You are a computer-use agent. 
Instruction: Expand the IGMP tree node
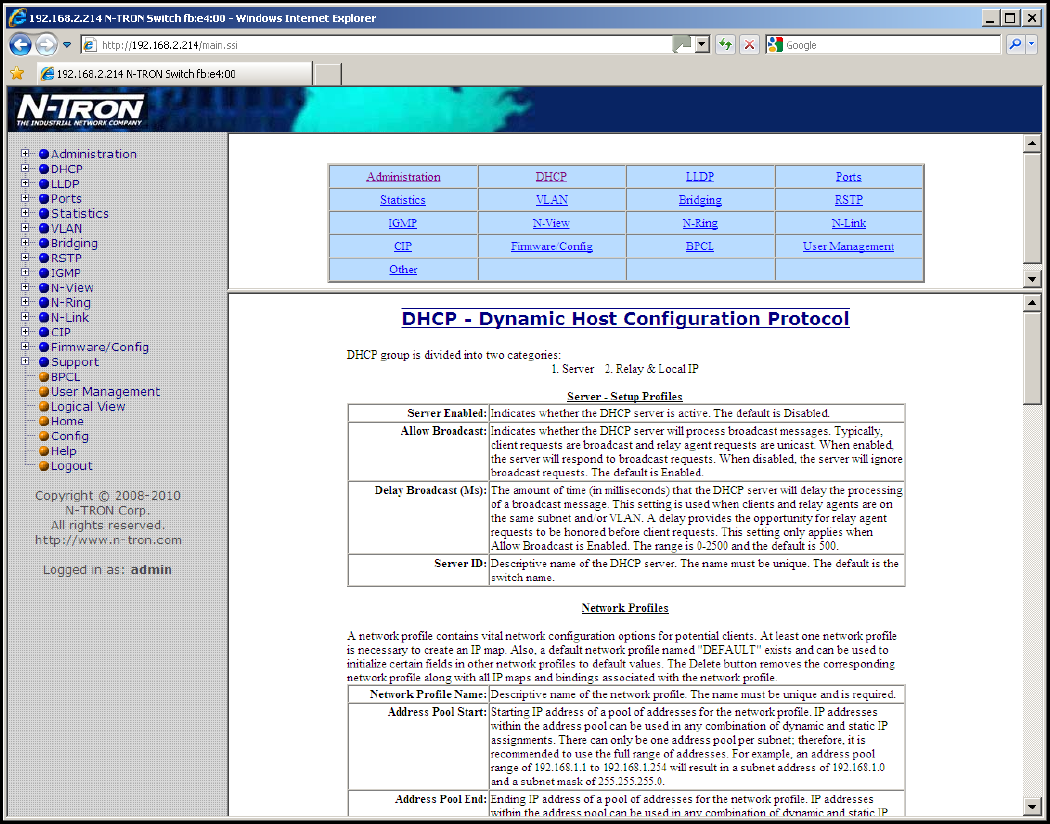tap(25, 272)
